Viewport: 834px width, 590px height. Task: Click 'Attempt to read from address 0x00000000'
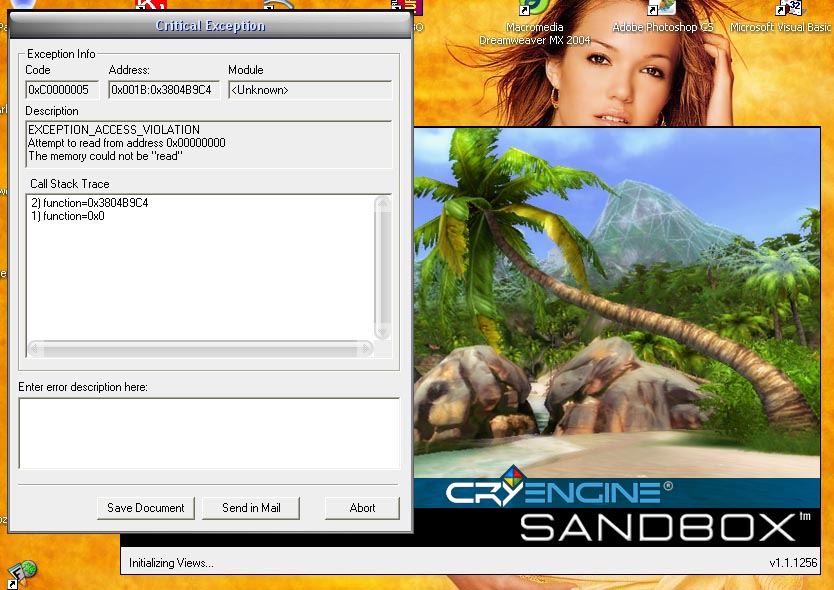coord(127,143)
